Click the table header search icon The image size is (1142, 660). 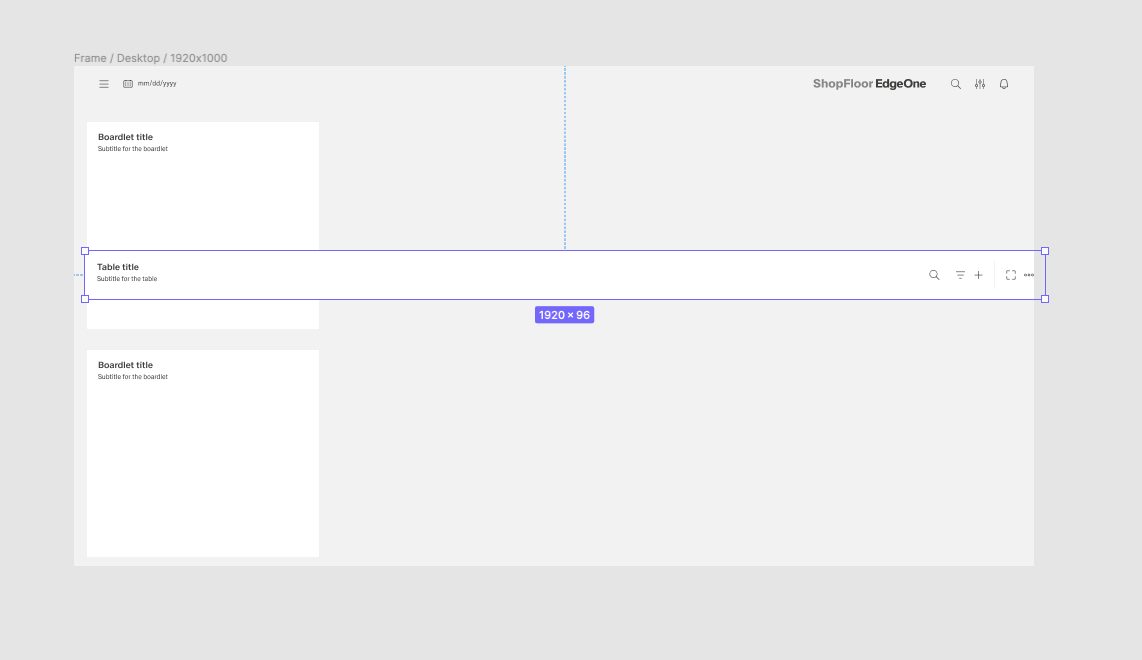[x=934, y=275]
